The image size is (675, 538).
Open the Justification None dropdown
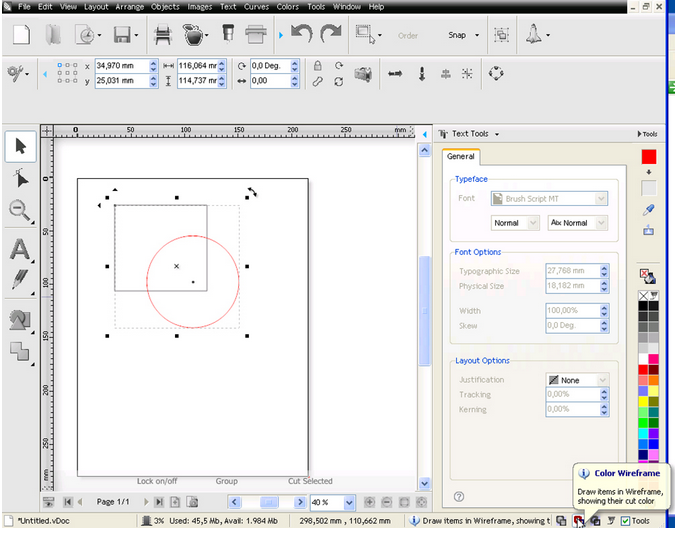(602, 380)
